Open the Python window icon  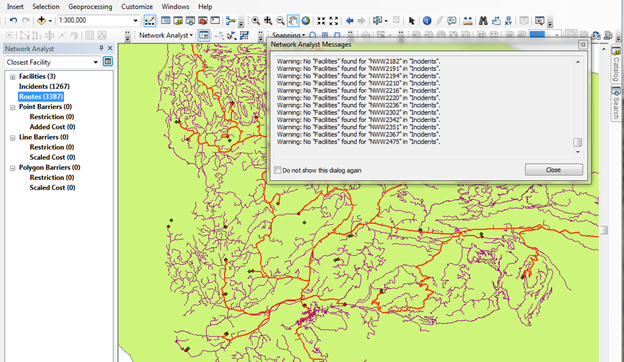coord(215,20)
